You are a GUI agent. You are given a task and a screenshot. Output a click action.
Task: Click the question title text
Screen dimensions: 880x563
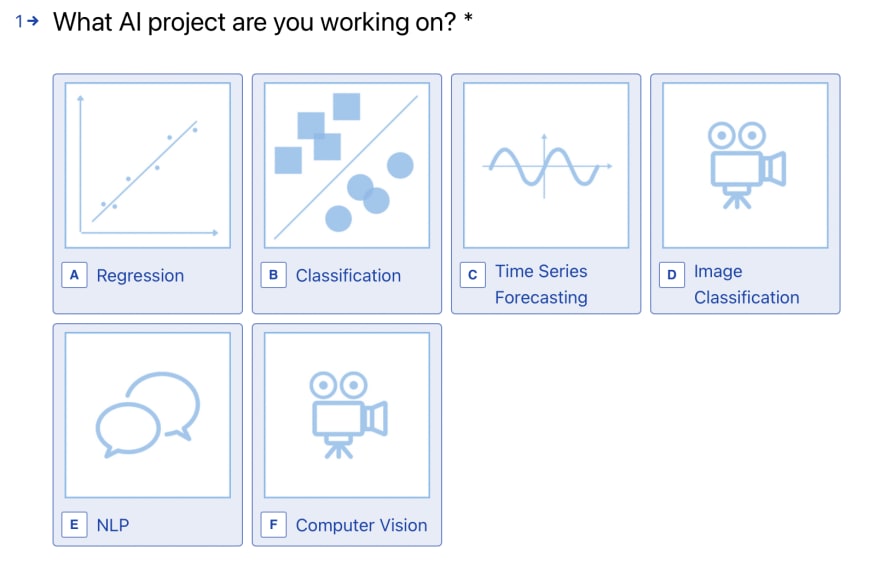pyautogui.click(x=263, y=22)
